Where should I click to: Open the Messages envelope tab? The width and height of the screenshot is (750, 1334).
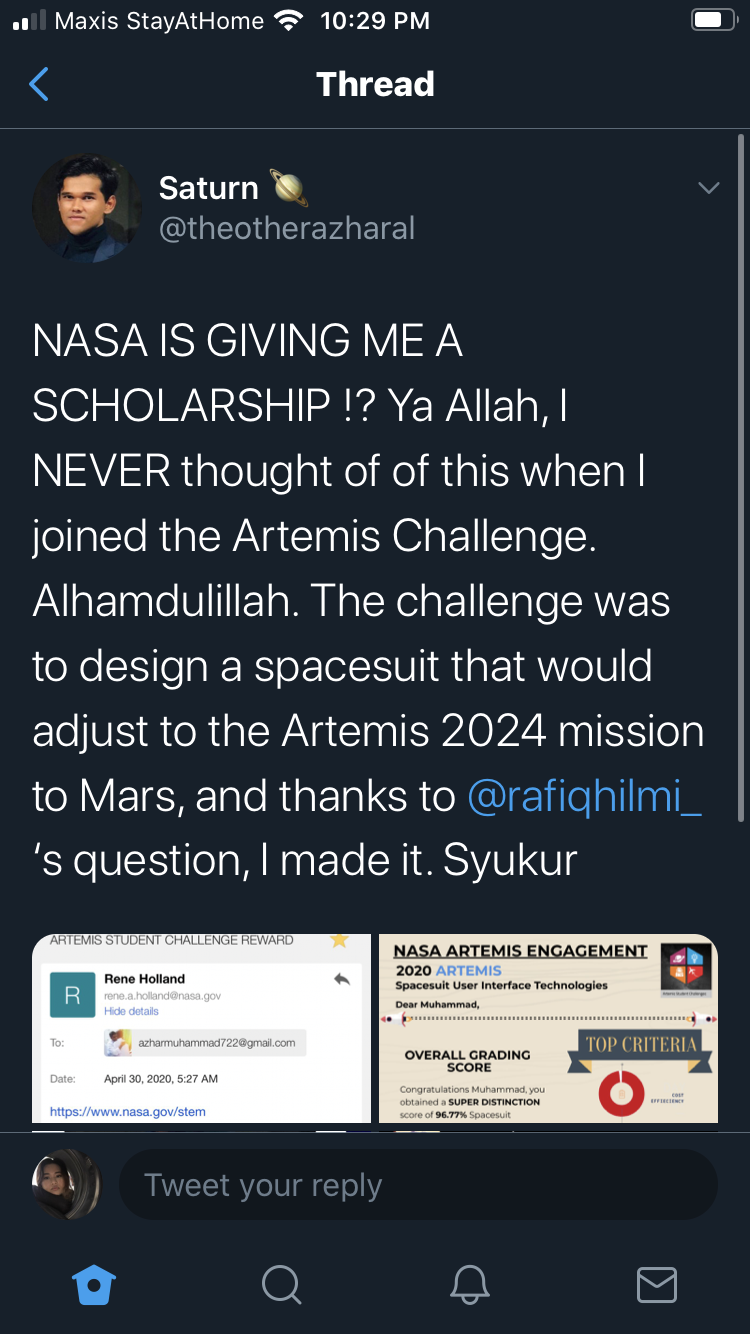coord(656,1284)
